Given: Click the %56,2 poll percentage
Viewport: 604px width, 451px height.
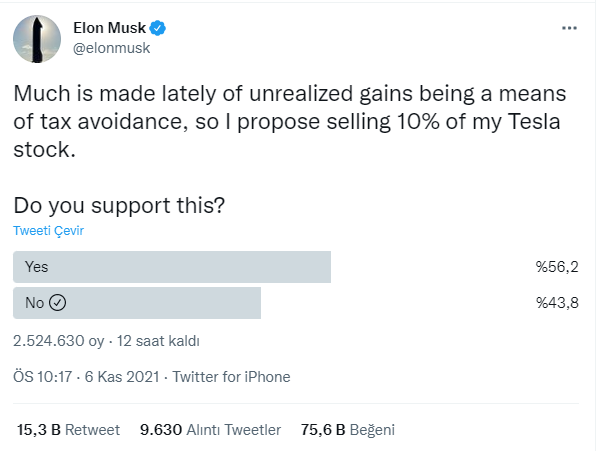Looking at the screenshot, I should (x=557, y=267).
